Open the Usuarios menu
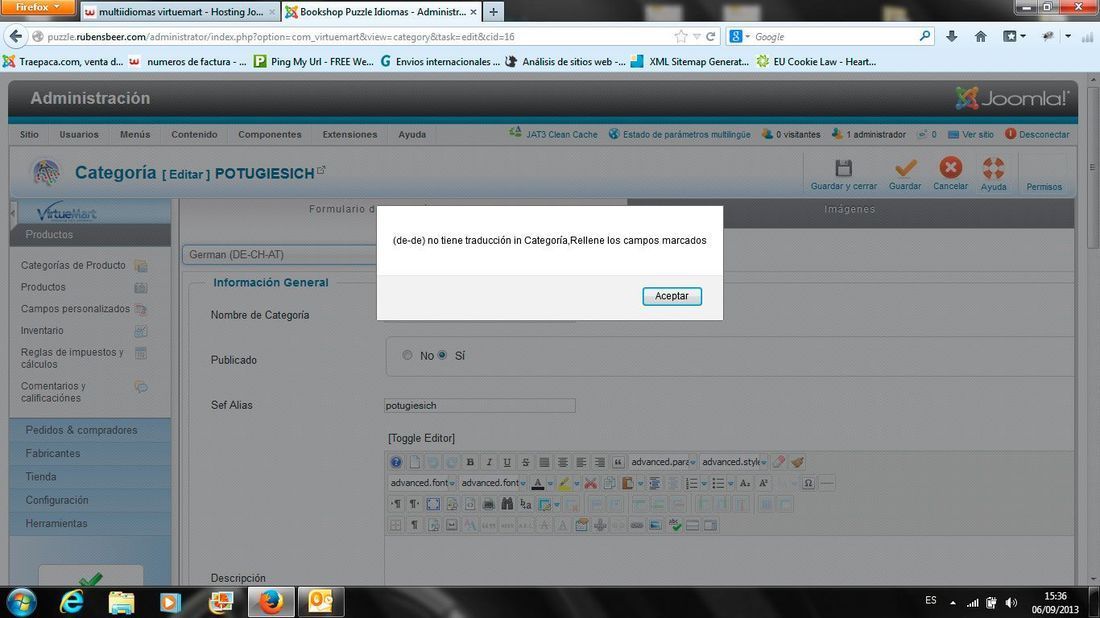This screenshot has height=618, width=1100. point(79,134)
